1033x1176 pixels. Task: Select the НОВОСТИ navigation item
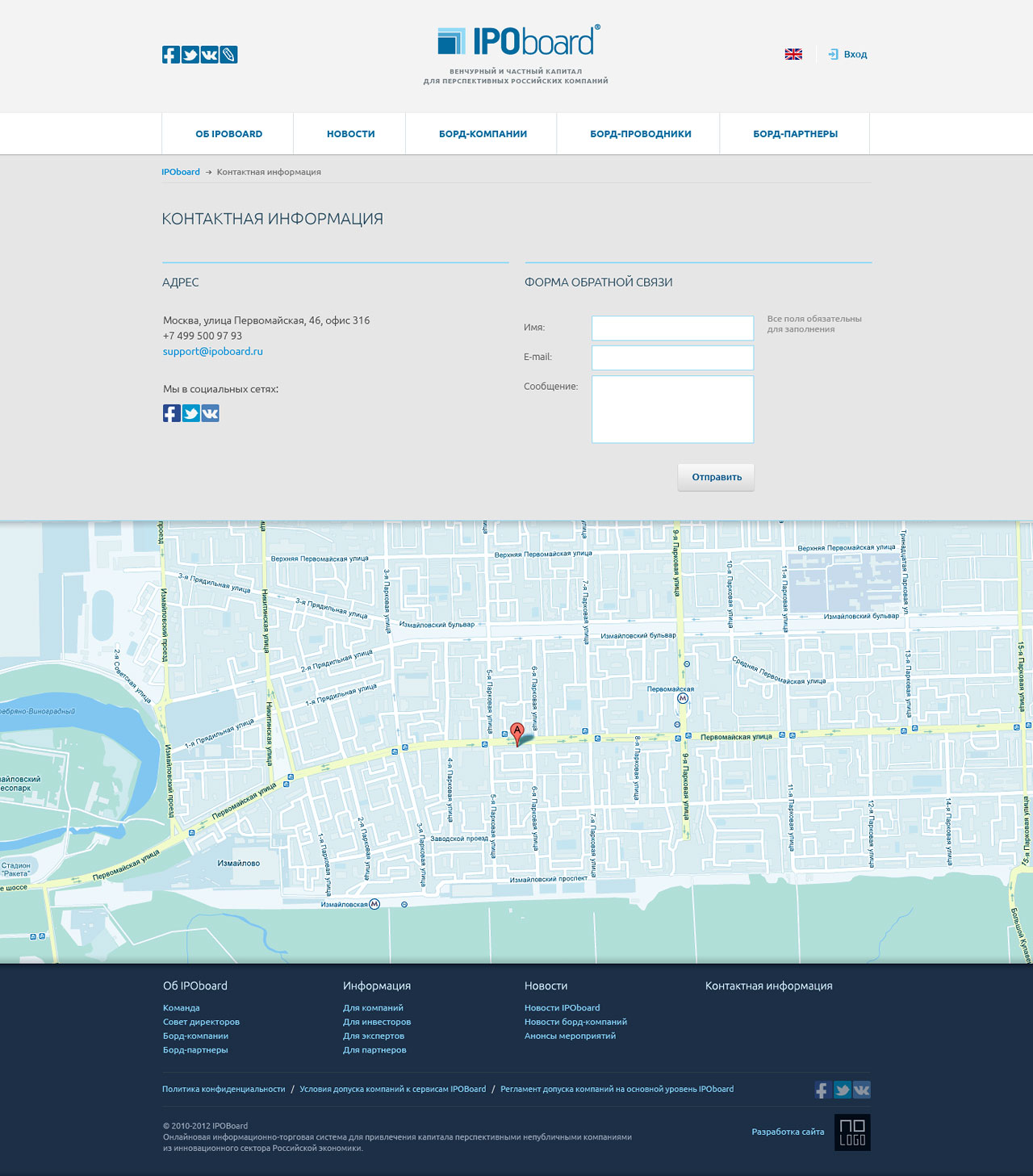click(350, 134)
